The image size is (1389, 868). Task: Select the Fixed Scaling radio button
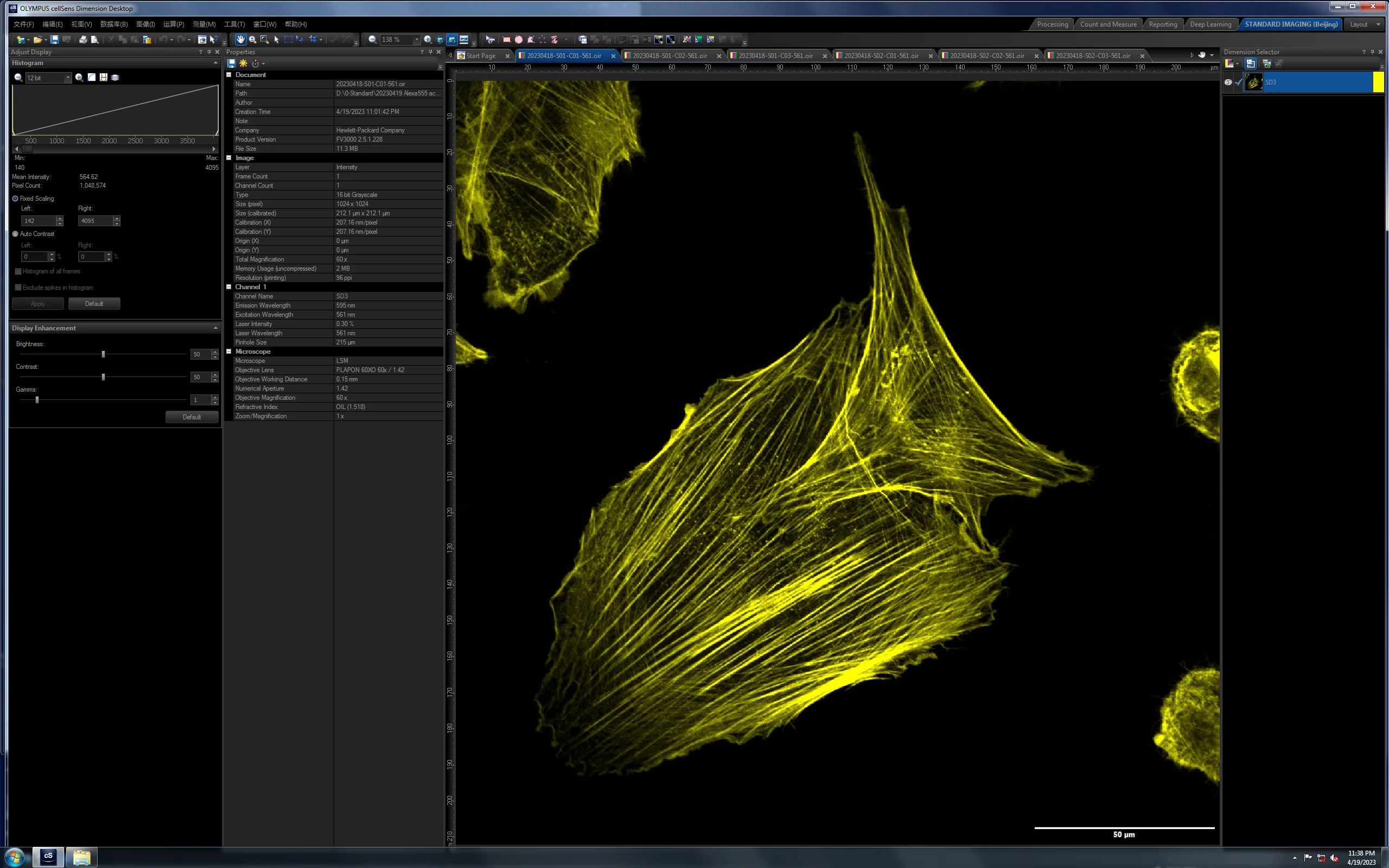[16, 199]
